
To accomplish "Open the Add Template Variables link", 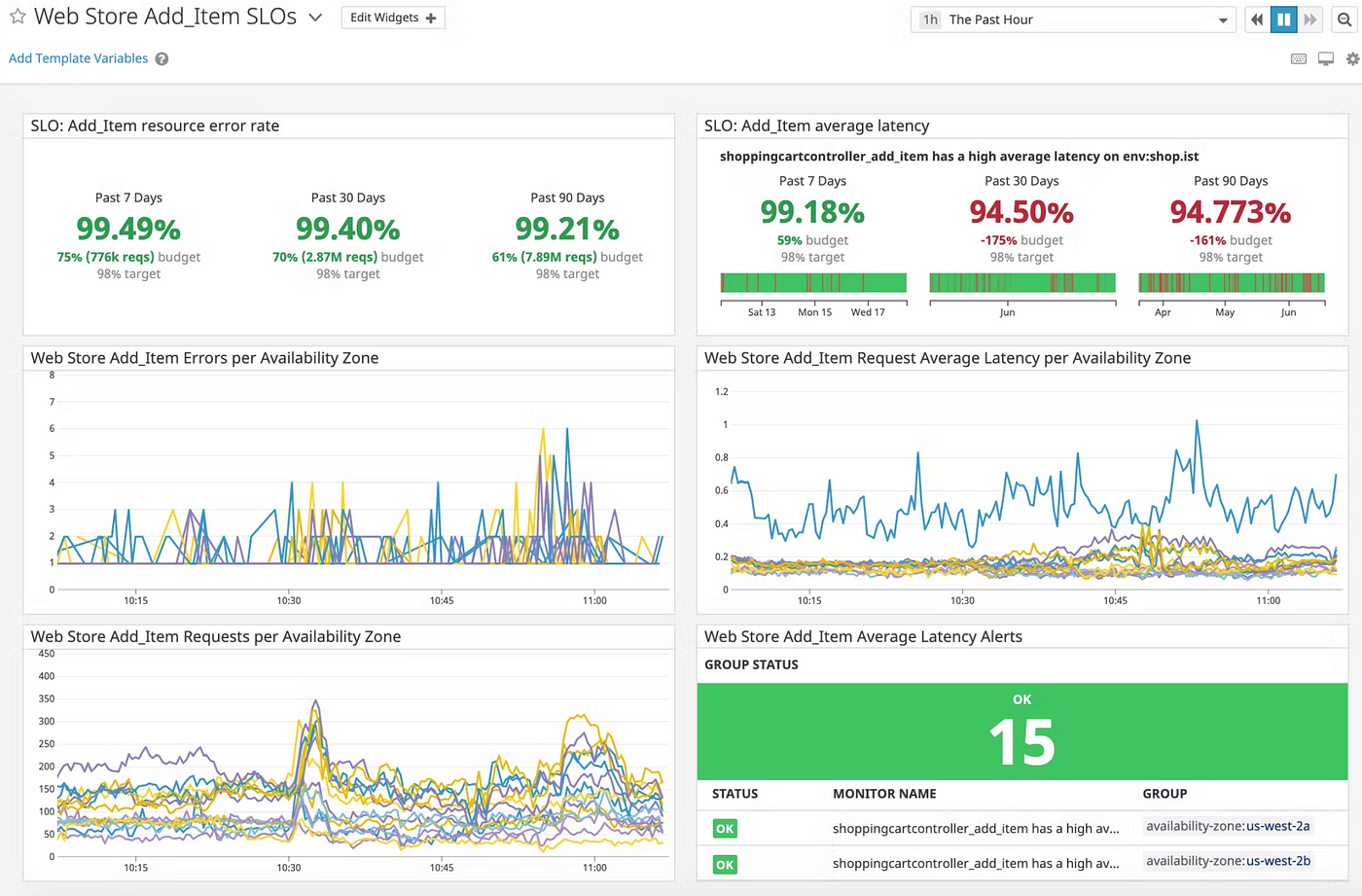I will 79,58.
